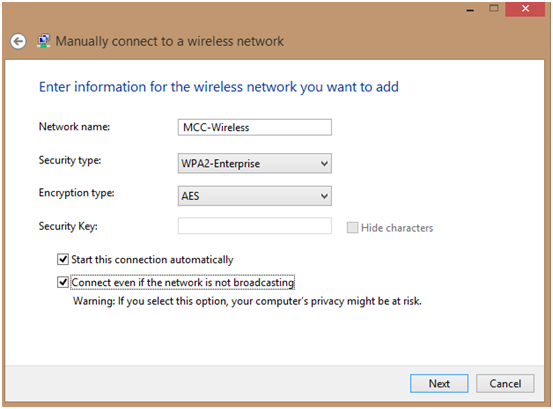
Task: Focus the Network name text field
Action: pos(255,127)
